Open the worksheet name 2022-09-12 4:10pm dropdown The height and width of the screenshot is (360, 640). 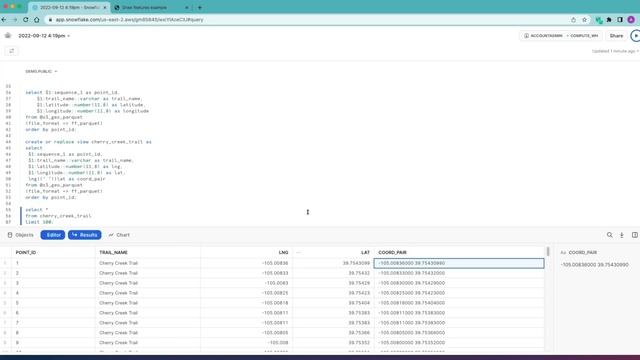(x=44, y=36)
